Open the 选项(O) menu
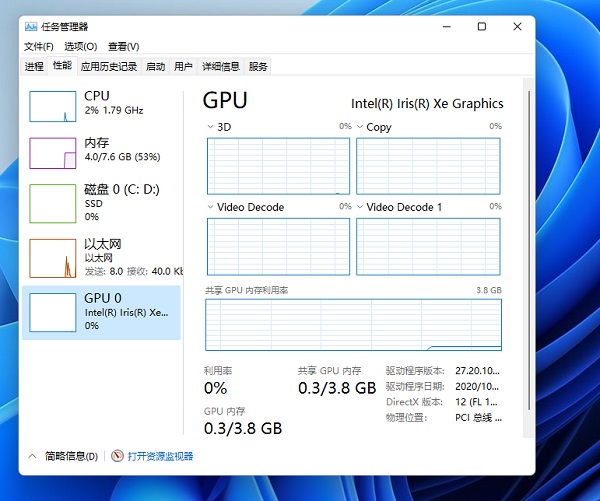The width and height of the screenshot is (600, 501). (x=80, y=46)
